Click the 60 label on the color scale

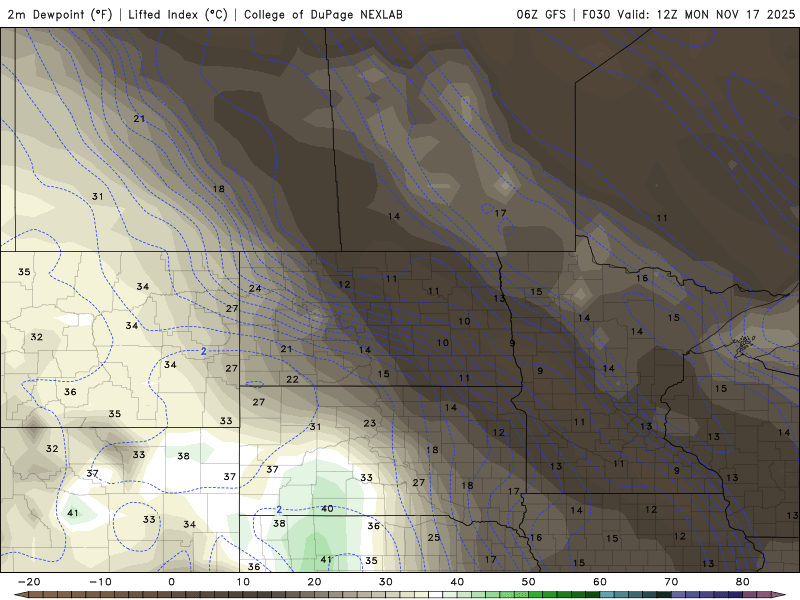coord(599,582)
